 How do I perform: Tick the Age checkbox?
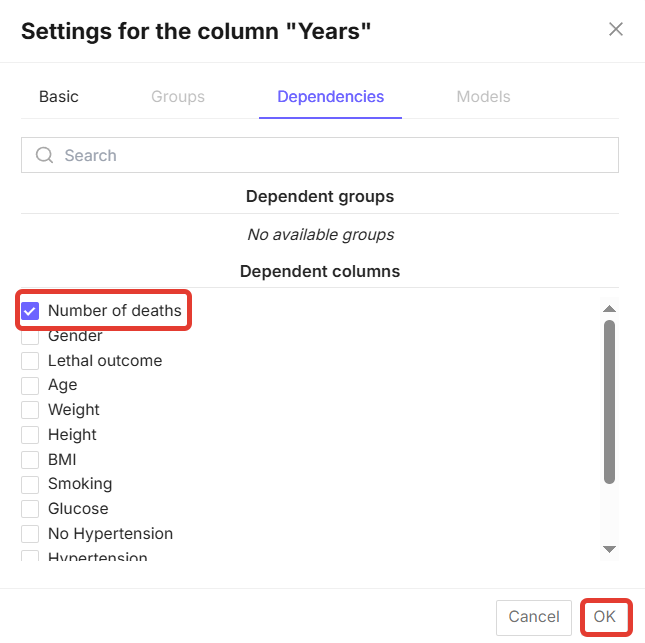click(x=30, y=385)
